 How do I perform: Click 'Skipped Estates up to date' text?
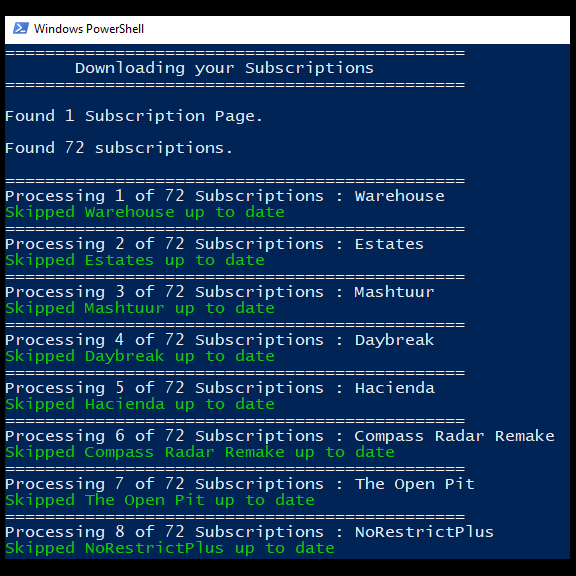(x=135, y=260)
